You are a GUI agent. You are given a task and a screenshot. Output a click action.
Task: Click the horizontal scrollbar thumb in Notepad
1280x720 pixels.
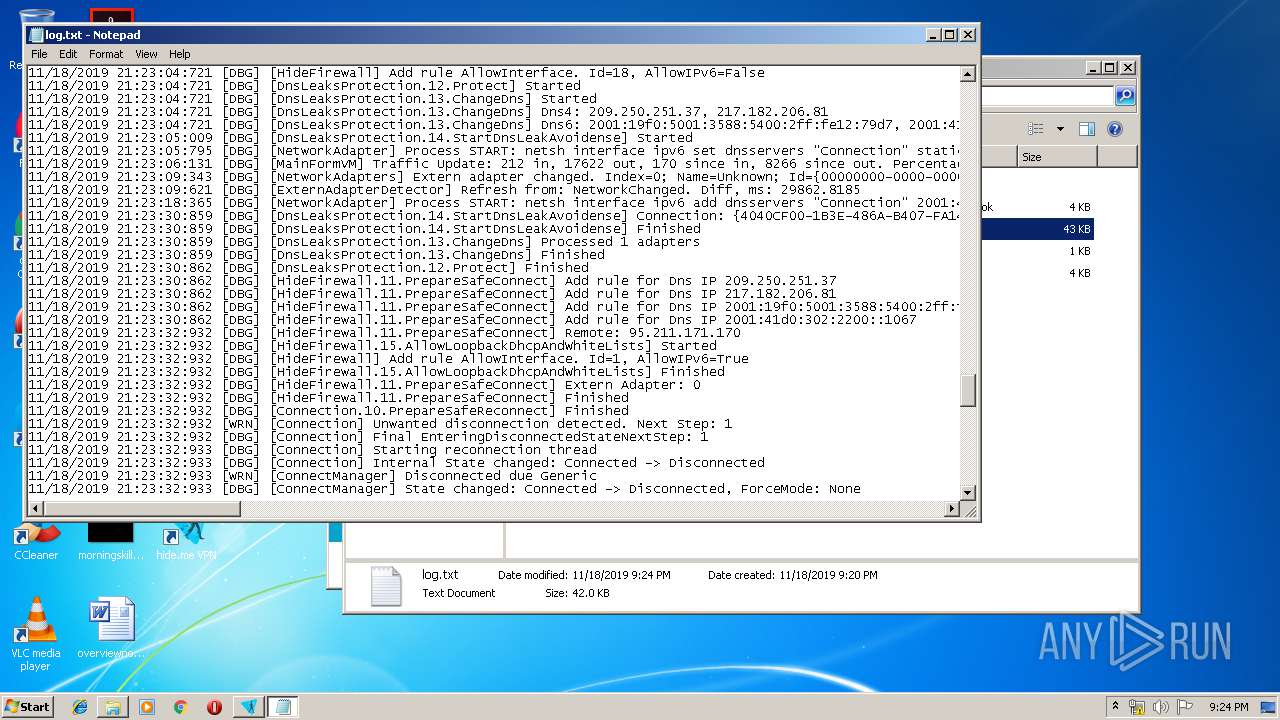click(x=143, y=509)
